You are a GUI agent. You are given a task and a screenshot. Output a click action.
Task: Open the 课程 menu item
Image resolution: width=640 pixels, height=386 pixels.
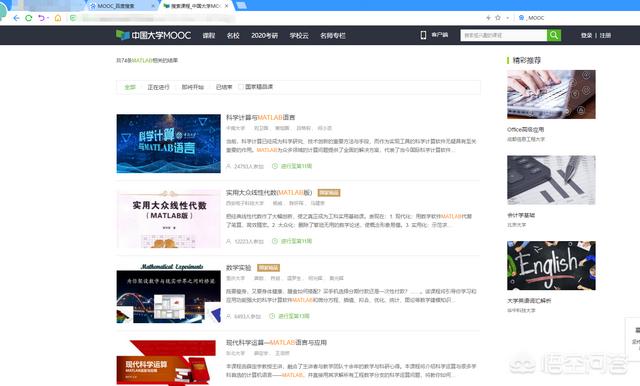[209, 35]
